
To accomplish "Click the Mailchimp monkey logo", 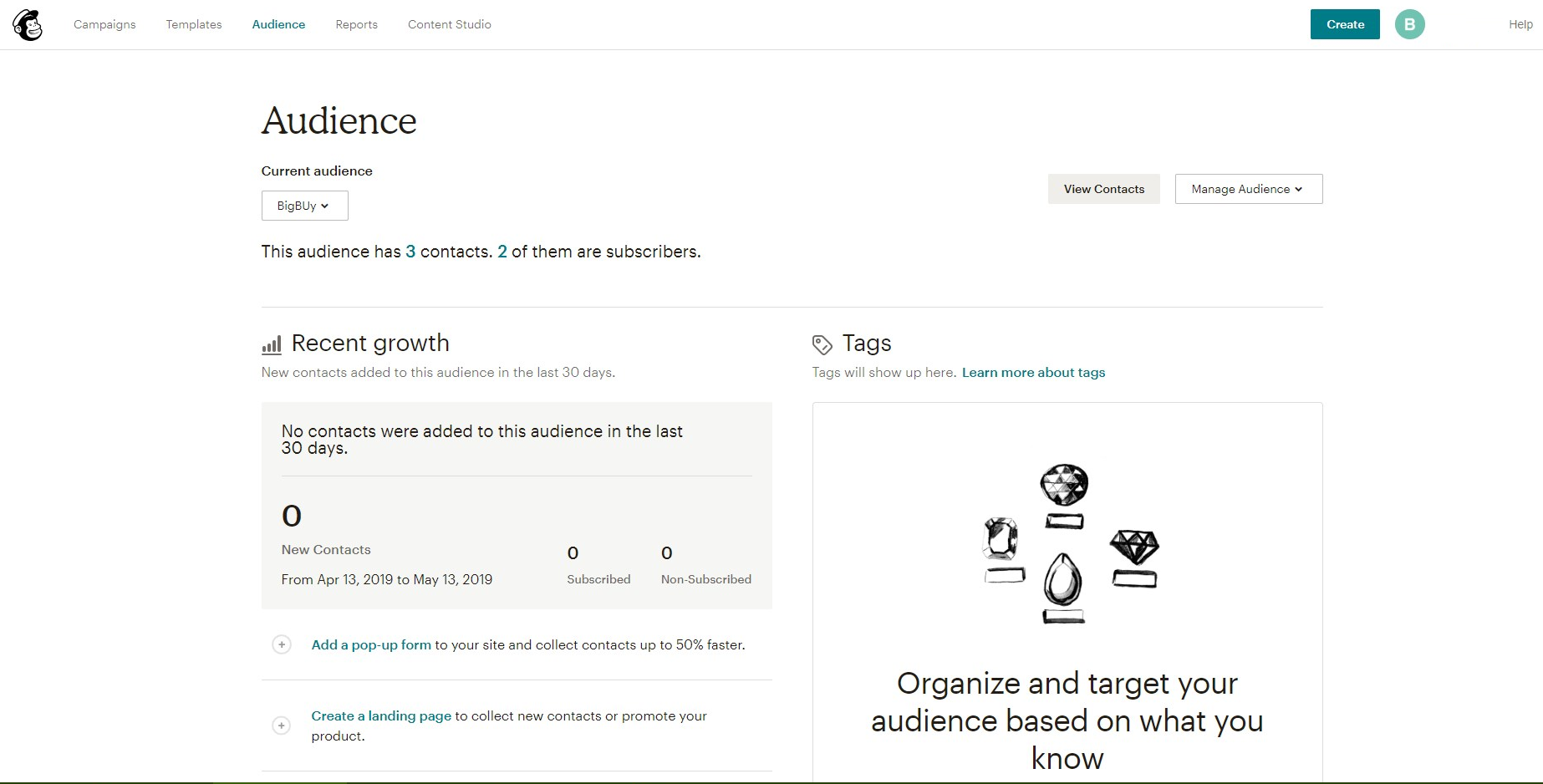I will [28, 25].
